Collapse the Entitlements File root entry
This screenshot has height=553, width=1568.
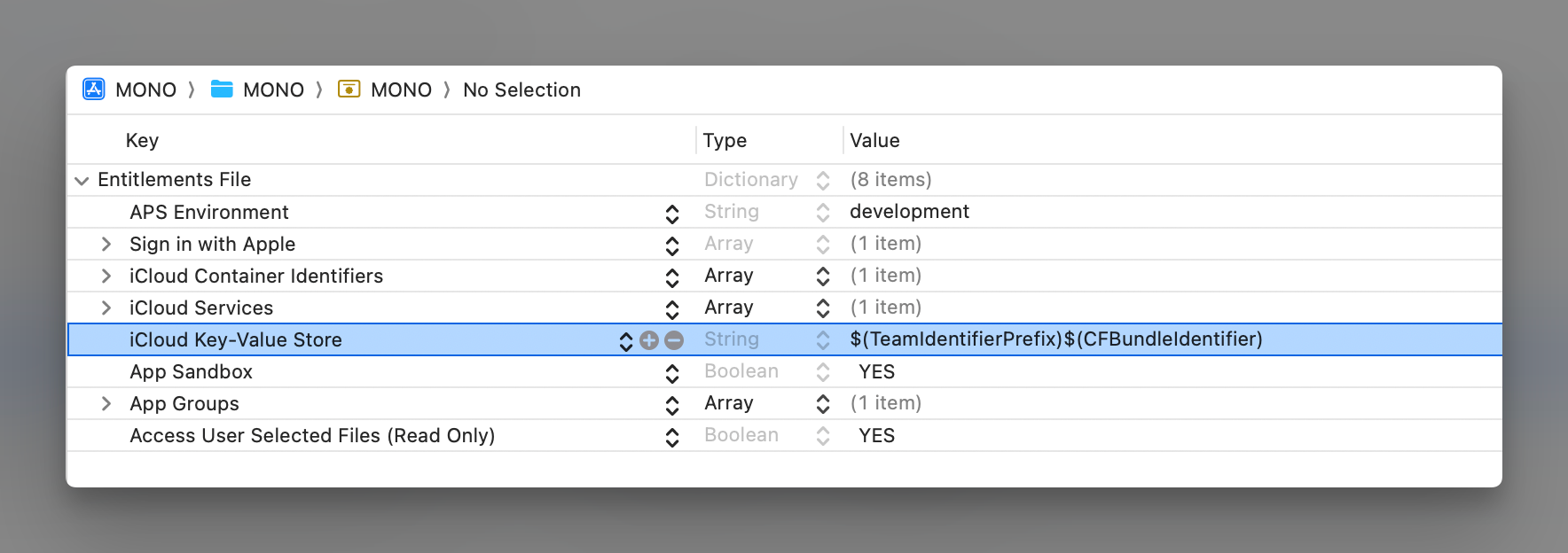click(82, 181)
